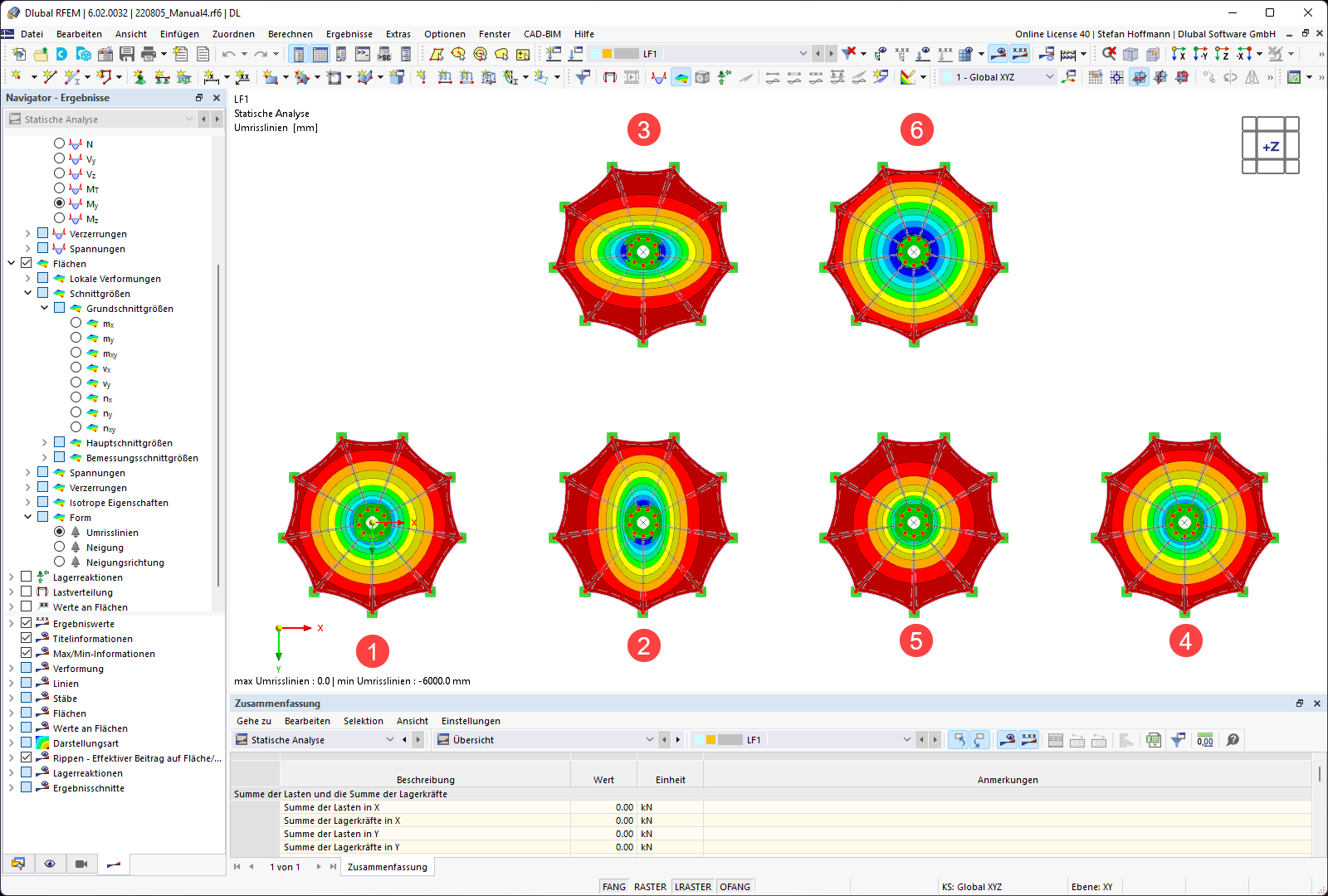1328x896 pixels.
Task: Click the view in Z direction icon
Action: (1222, 54)
